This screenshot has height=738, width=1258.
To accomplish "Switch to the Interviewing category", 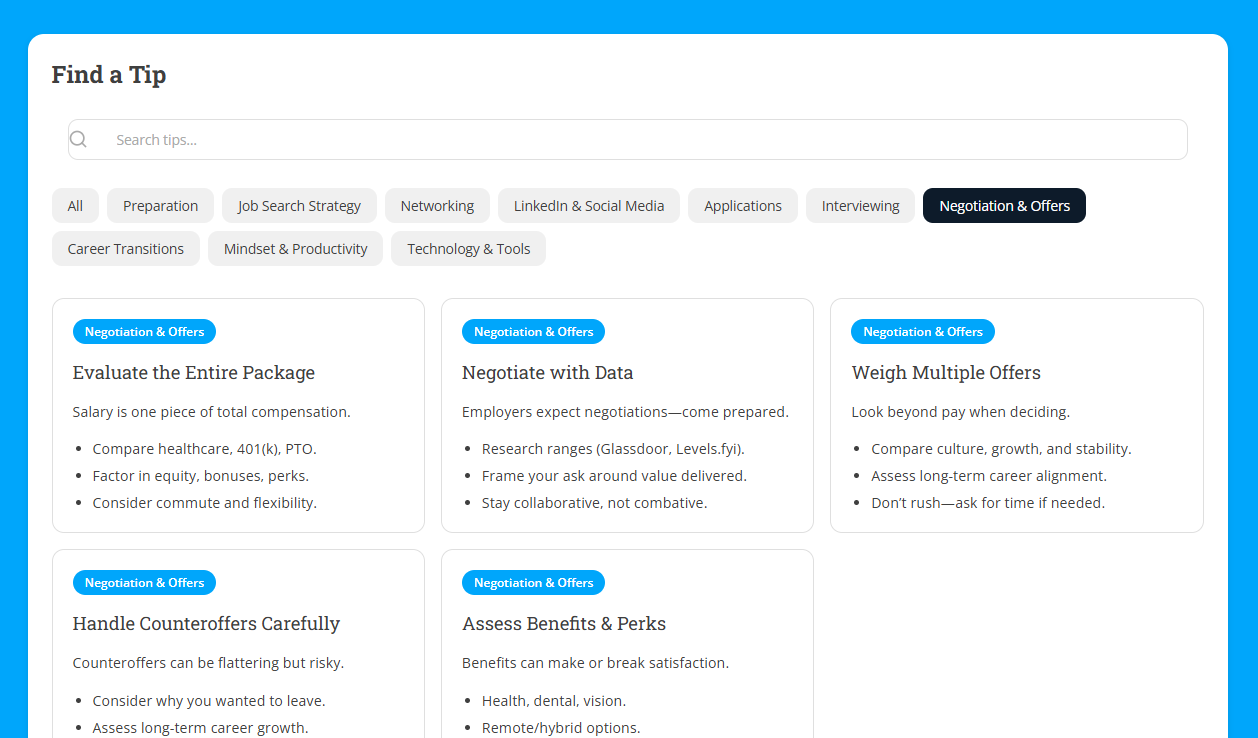I will pos(860,205).
